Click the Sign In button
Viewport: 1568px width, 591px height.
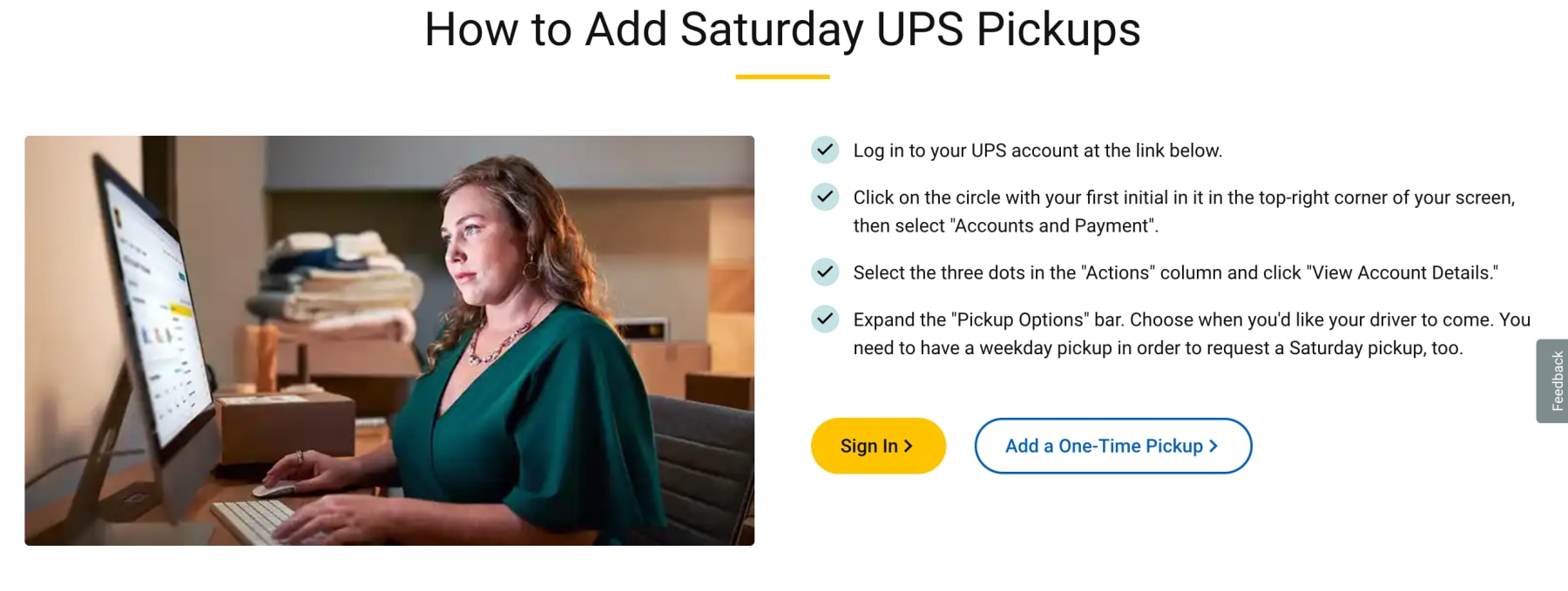point(878,446)
